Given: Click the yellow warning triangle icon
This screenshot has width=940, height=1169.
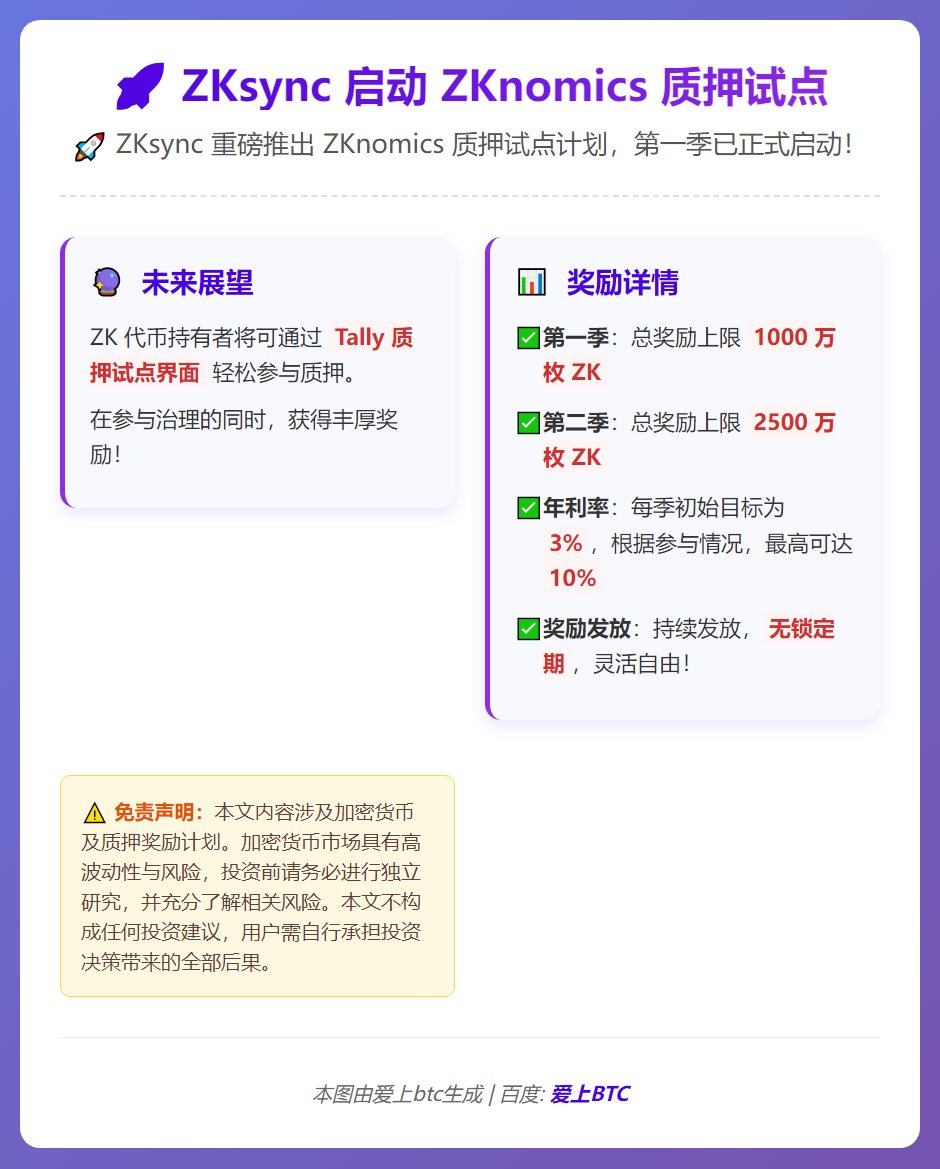Looking at the screenshot, I should [x=95, y=813].
